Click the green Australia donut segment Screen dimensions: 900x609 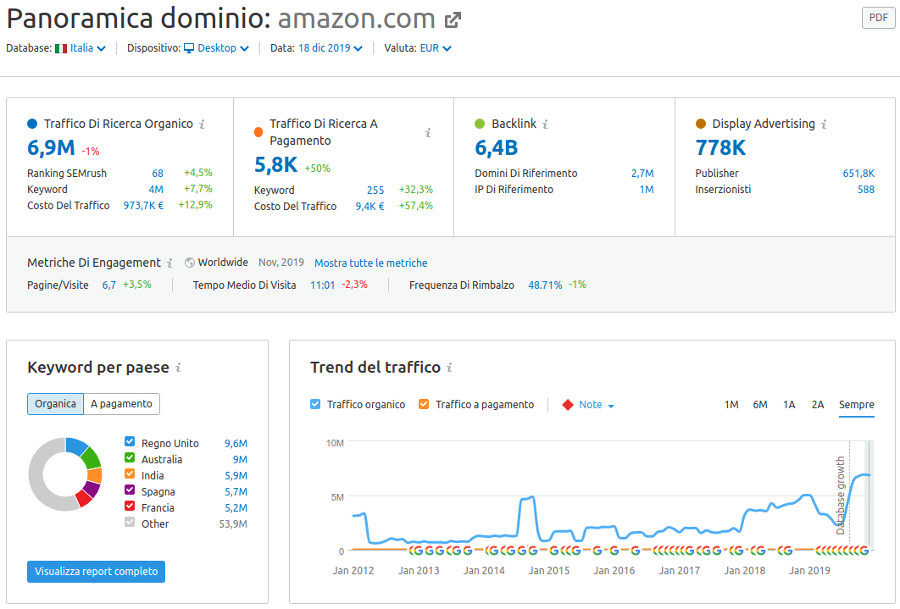[92, 458]
